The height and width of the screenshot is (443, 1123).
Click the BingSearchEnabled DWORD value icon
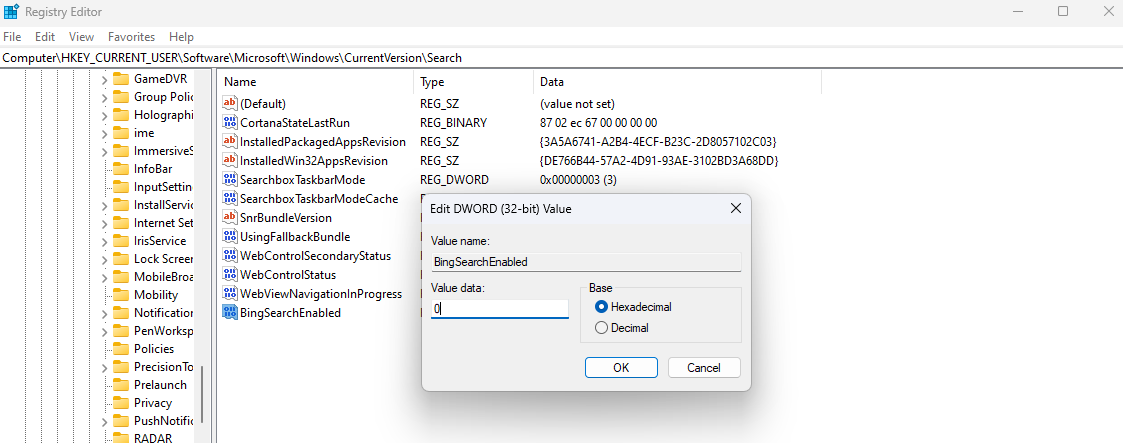229,313
